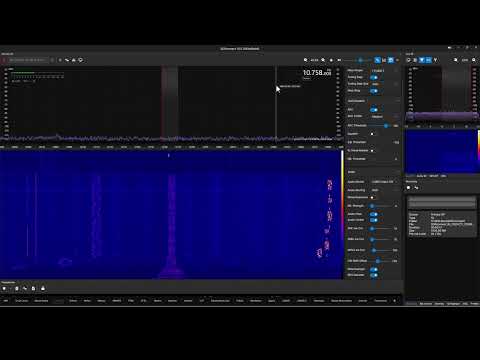Click the mini waterfall in the right panel
Screen dimensions: 480x360
(441, 151)
